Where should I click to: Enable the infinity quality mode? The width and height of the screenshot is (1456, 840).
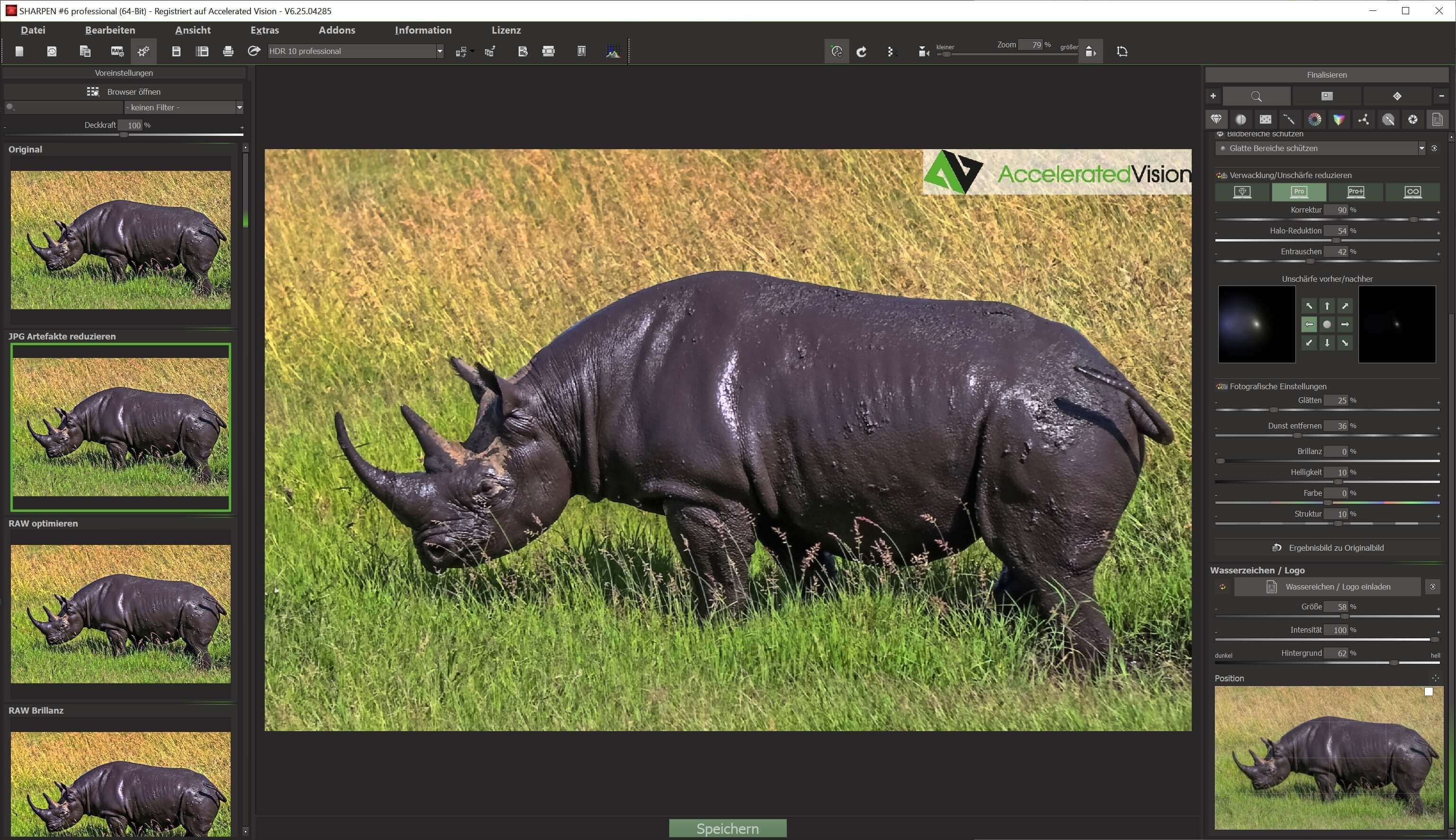[1412, 192]
